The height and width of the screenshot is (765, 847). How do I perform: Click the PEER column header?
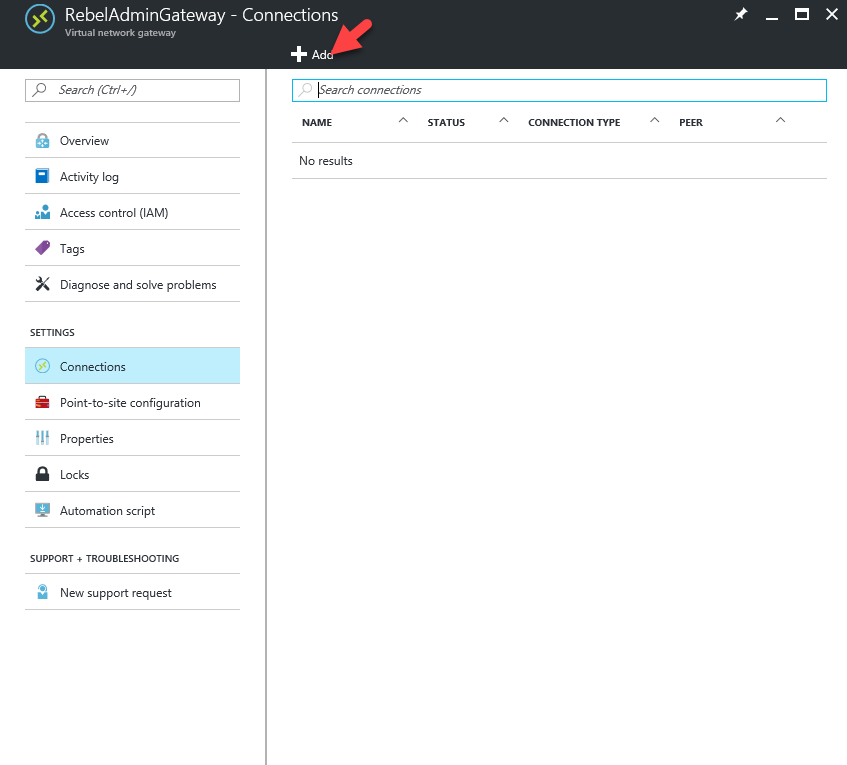point(691,123)
